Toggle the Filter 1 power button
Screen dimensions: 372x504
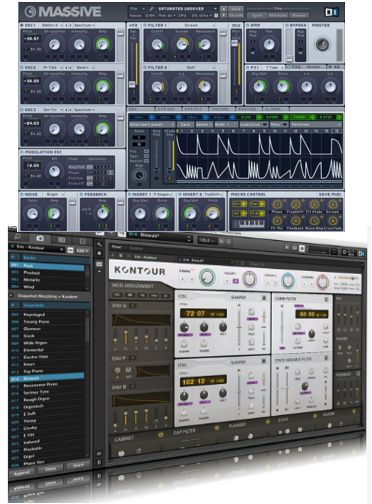[145, 25]
